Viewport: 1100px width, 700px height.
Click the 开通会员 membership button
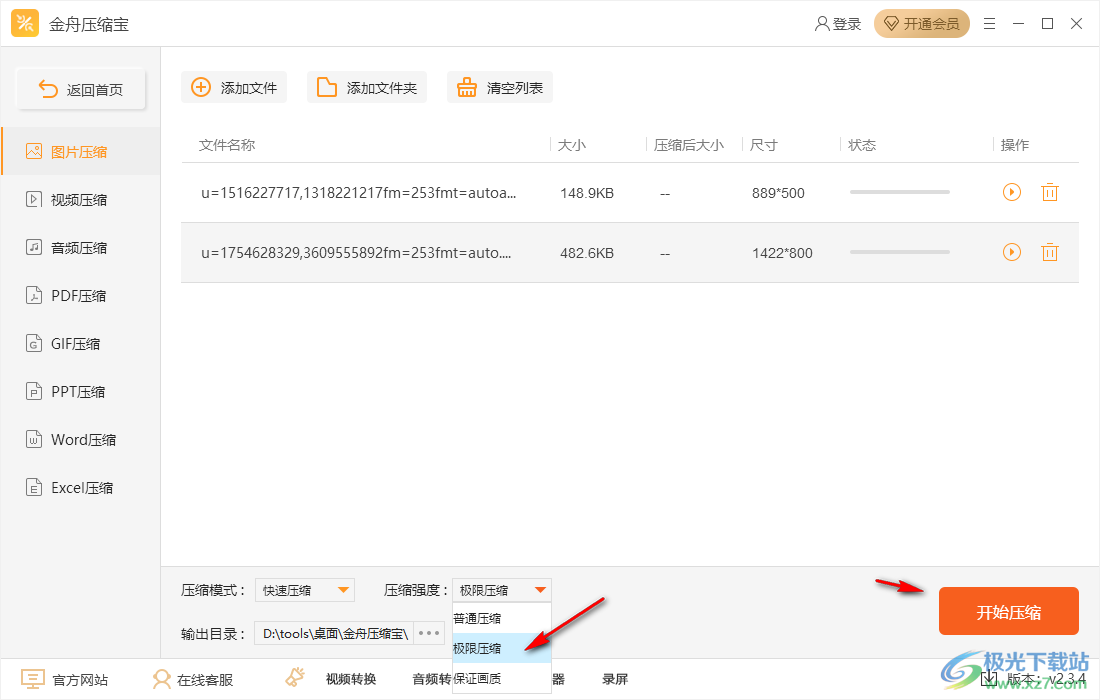(921, 24)
